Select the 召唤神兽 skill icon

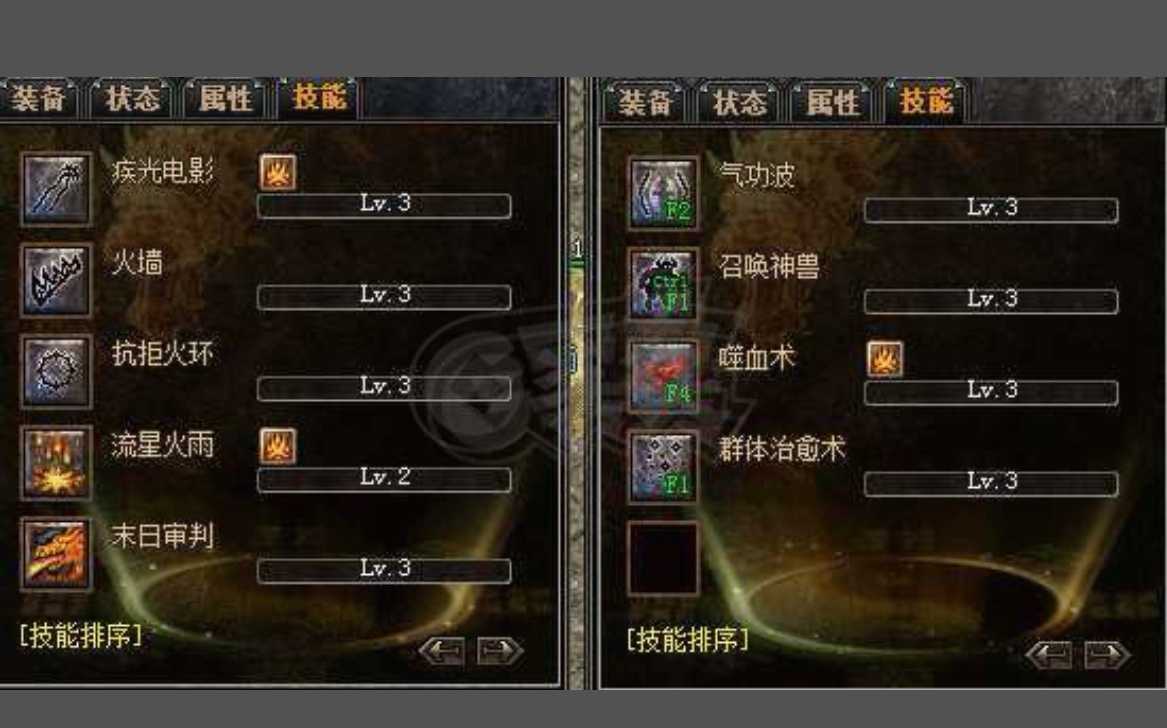(663, 284)
